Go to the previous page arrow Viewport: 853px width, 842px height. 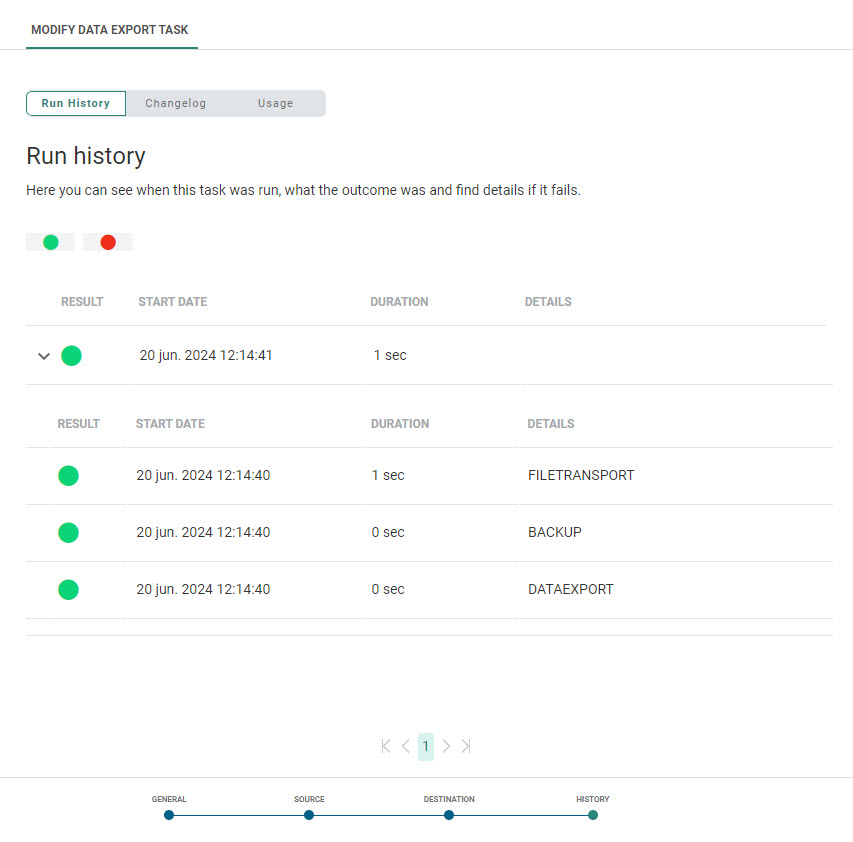tap(405, 746)
